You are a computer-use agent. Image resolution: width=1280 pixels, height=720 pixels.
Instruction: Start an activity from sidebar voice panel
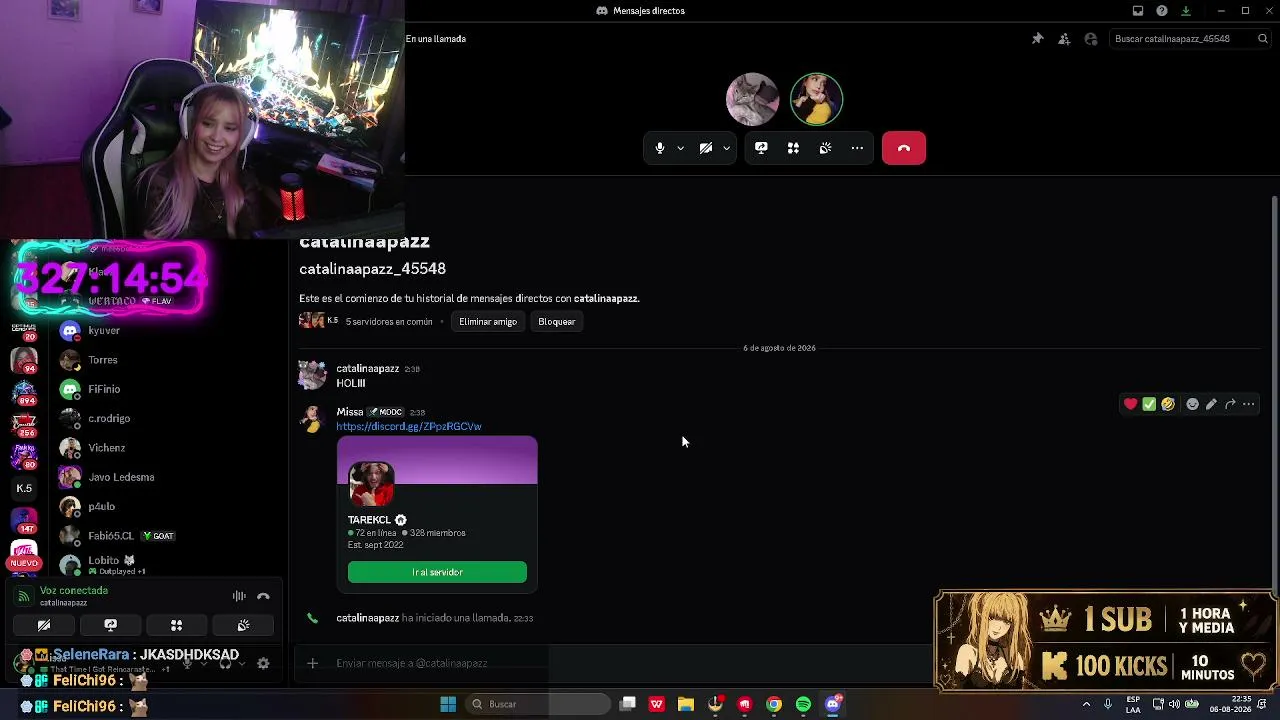176,625
